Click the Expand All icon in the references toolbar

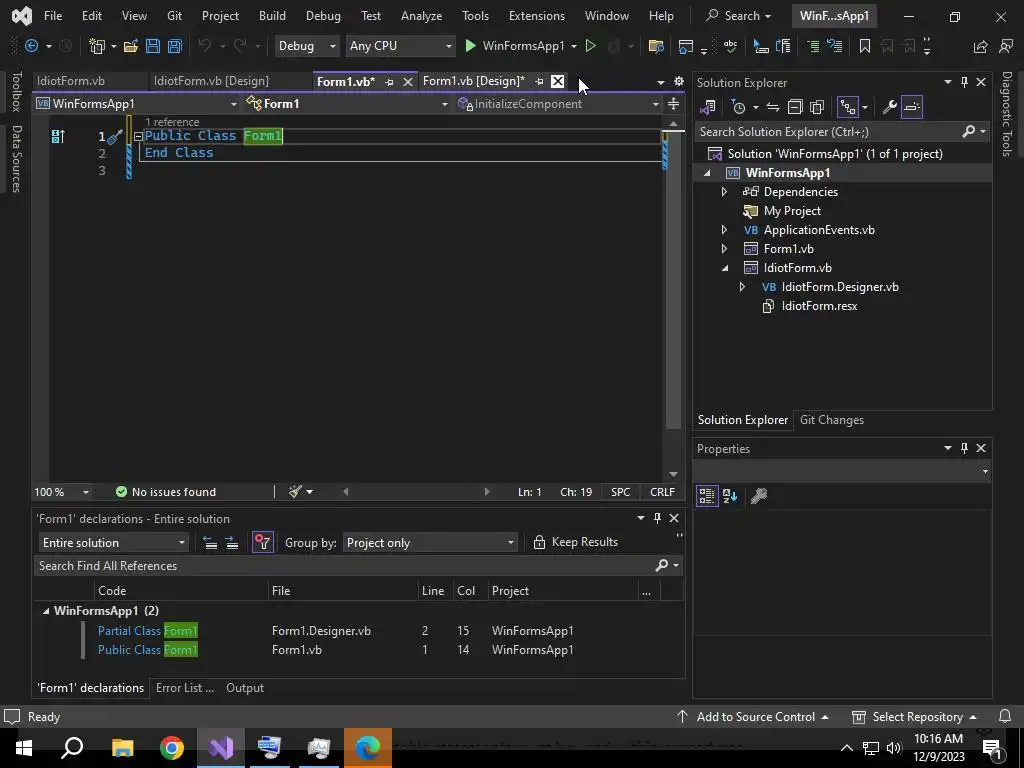(232, 543)
